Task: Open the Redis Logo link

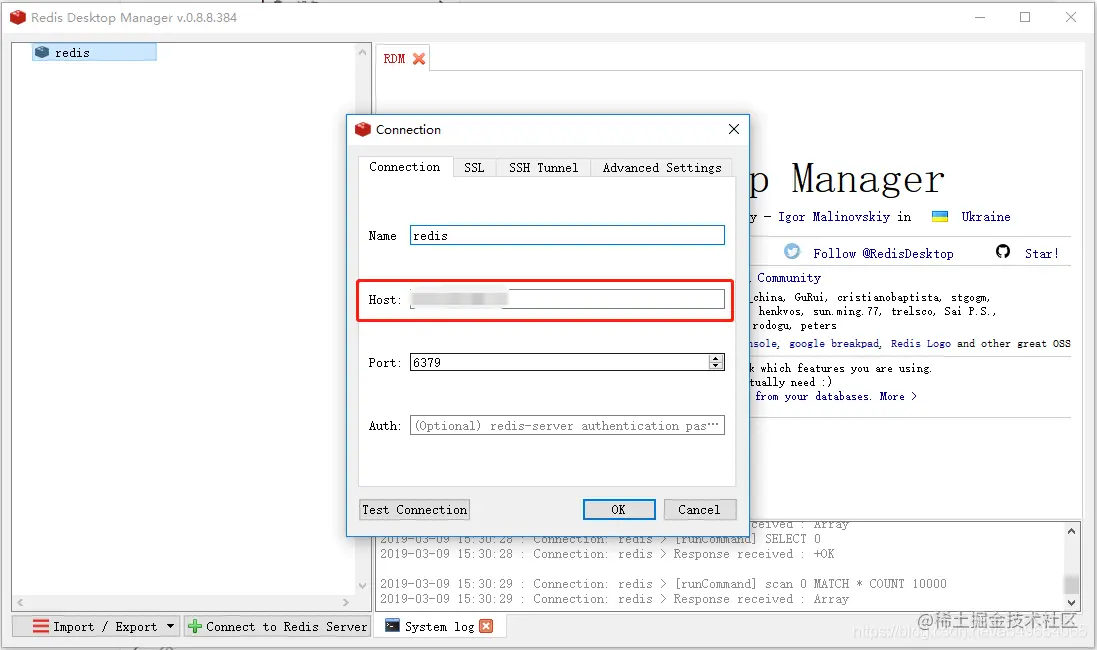Action: tap(920, 344)
